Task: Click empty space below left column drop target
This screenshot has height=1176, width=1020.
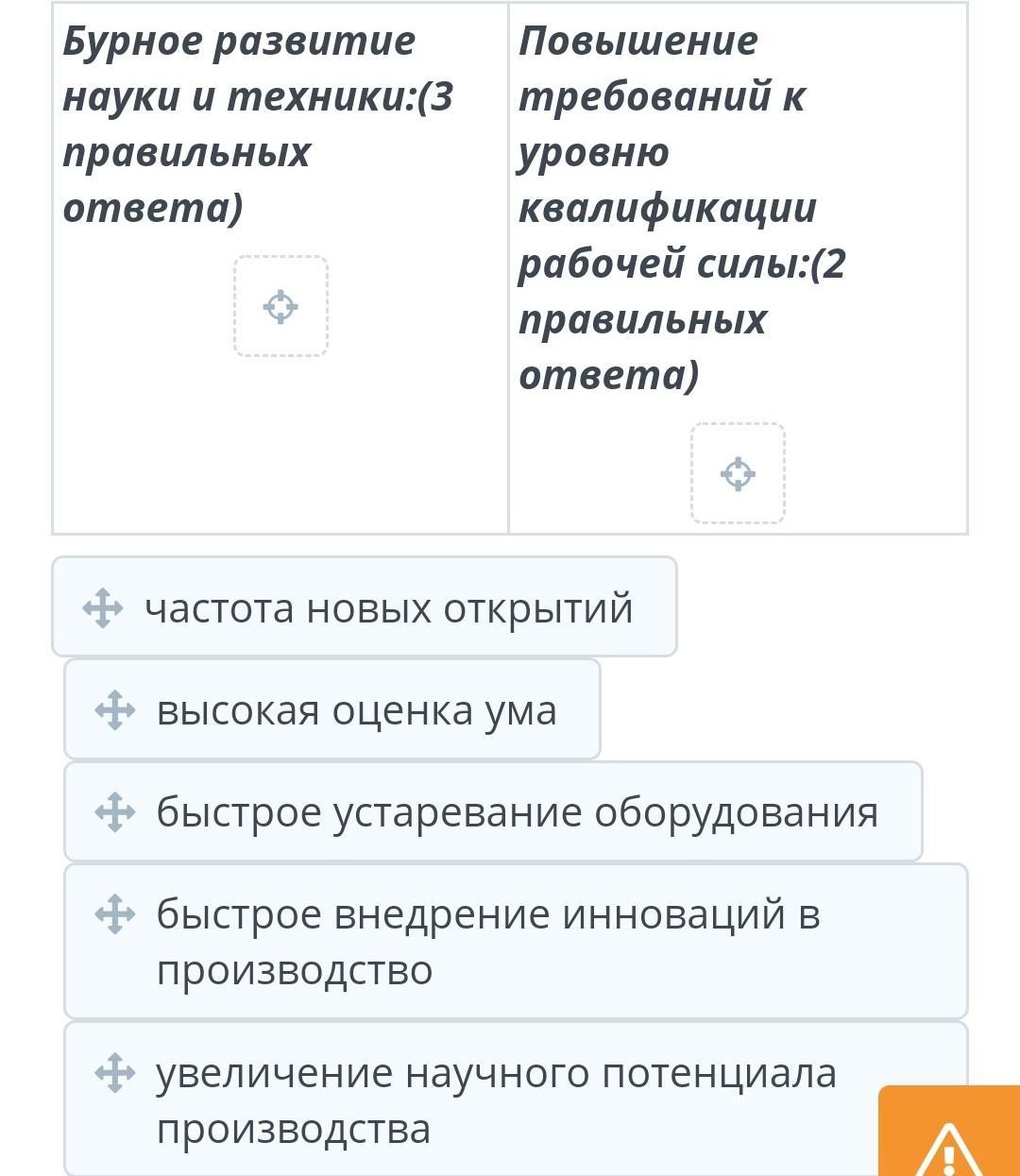Action: coord(280,444)
